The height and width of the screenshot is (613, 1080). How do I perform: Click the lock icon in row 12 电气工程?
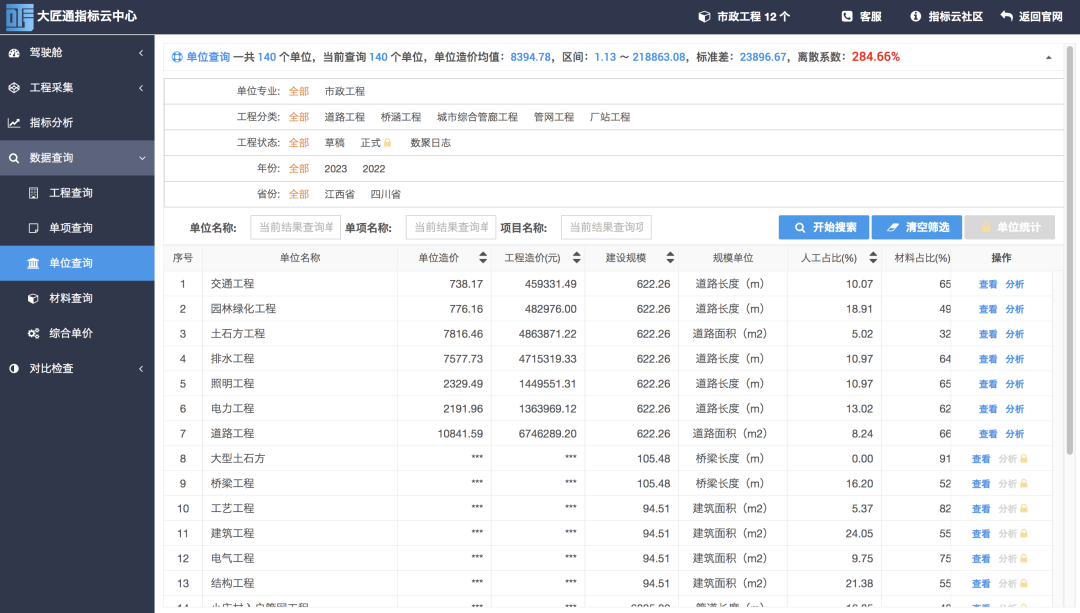tap(1024, 558)
